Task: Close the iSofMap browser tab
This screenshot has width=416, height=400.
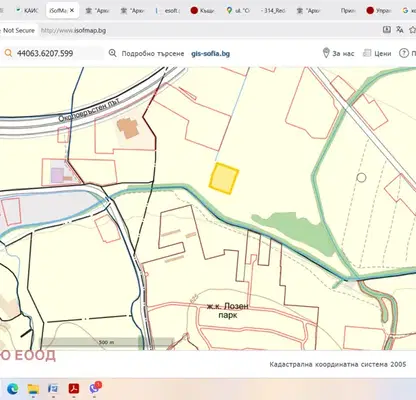Action: point(72,11)
